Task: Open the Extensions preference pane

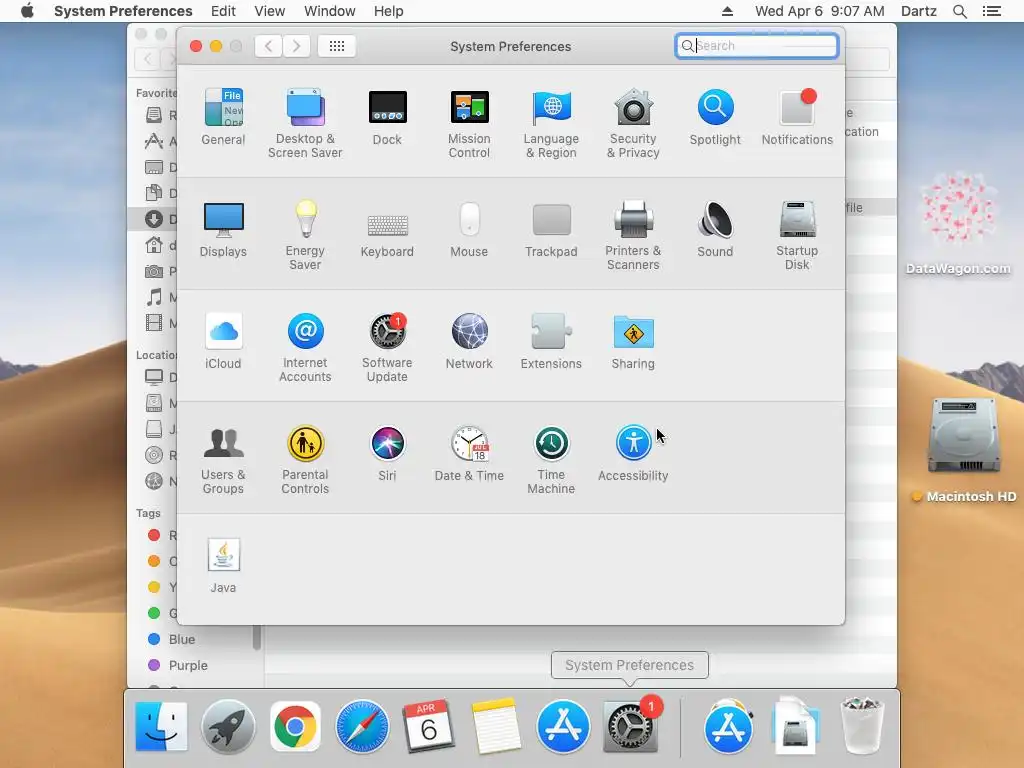Action: click(x=551, y=342)
